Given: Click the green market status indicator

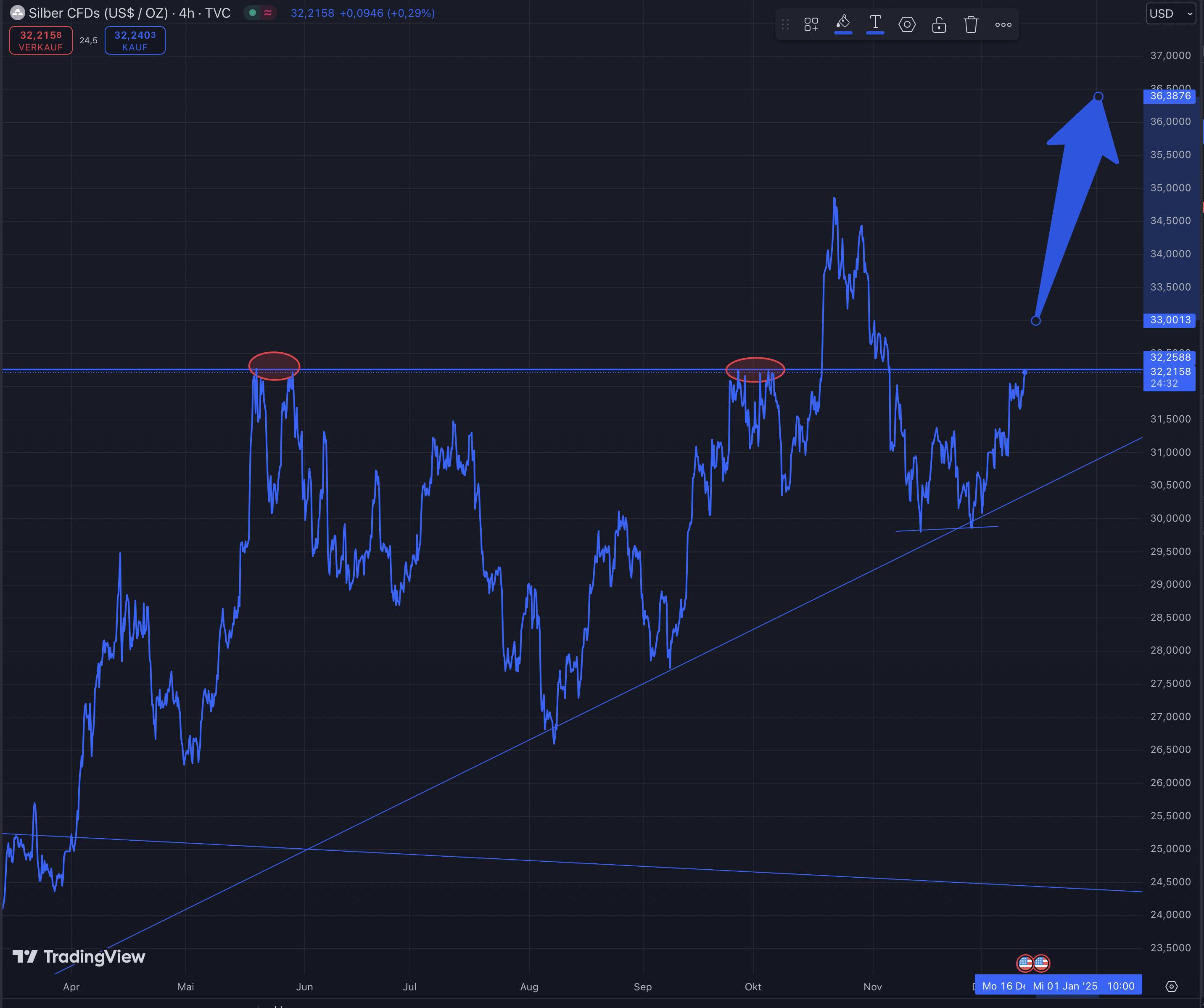Looking at the screenshot, I should pos(253,13).
